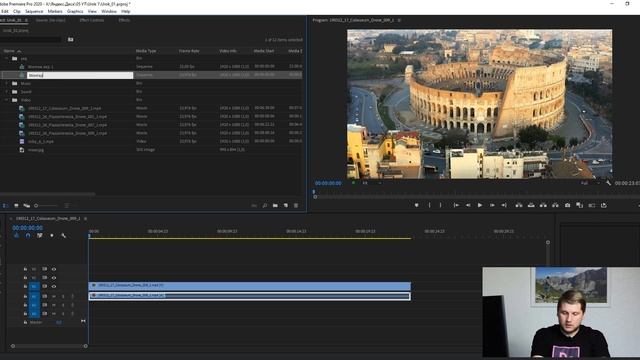
Task: Step forward one frame
Action: click(x=492, y=205)
